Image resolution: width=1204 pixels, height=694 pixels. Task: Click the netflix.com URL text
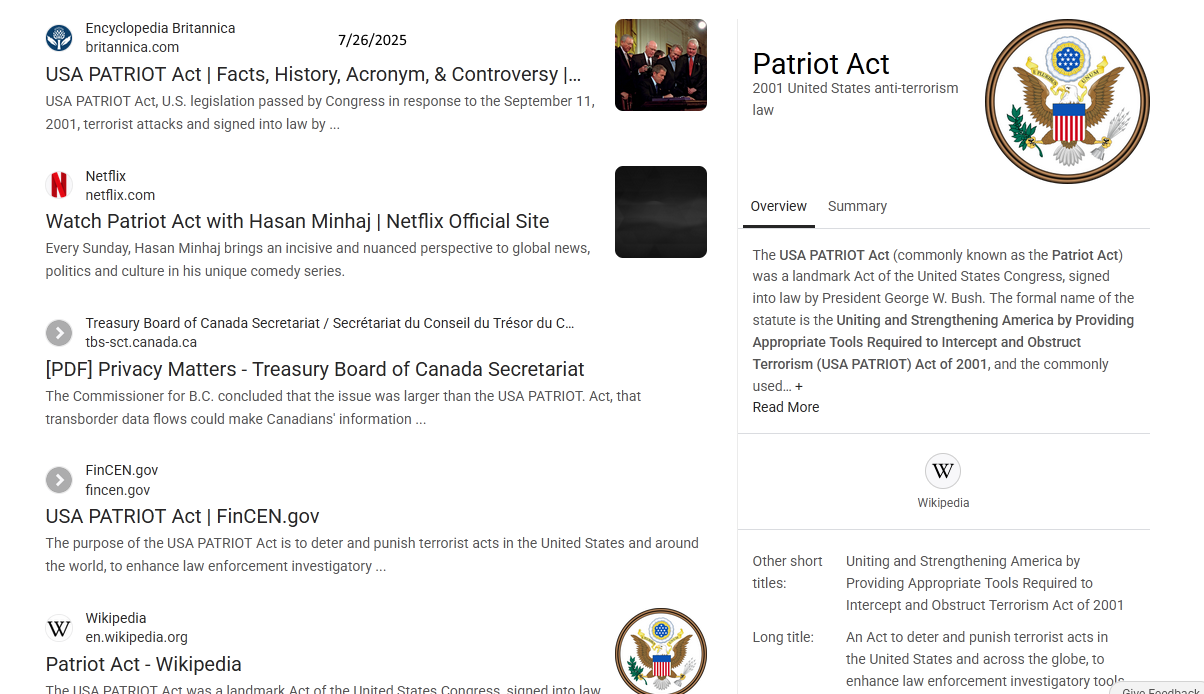pyautogui.click(x=120, y=195)
